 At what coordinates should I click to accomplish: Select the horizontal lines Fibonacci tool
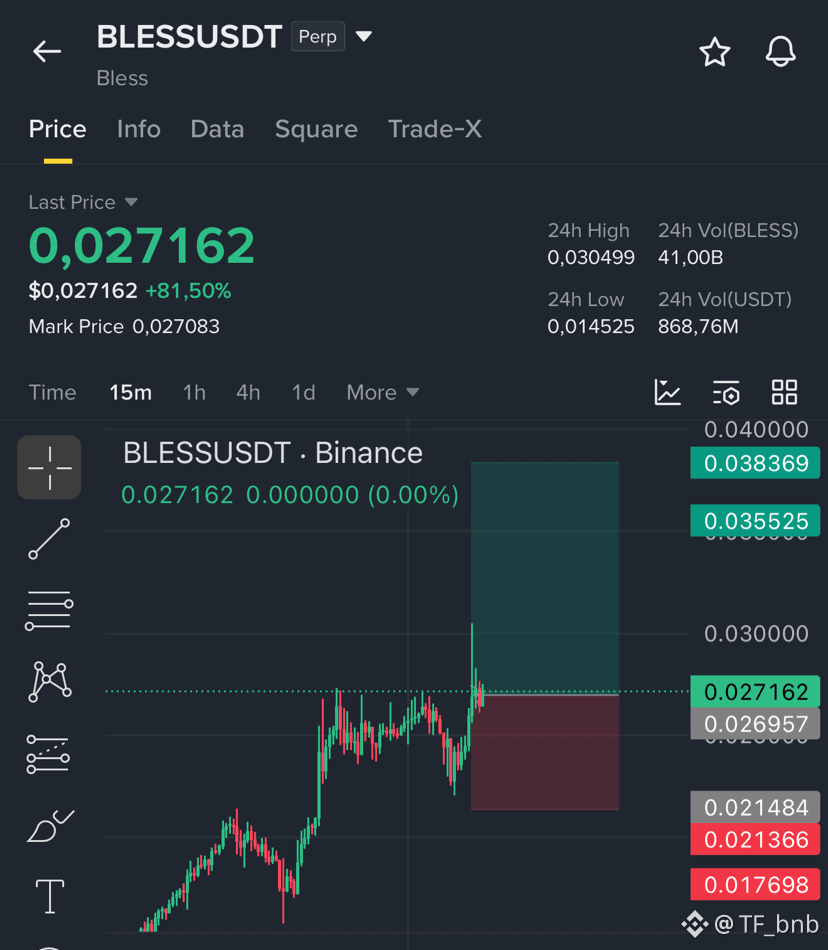pos(49,611)
